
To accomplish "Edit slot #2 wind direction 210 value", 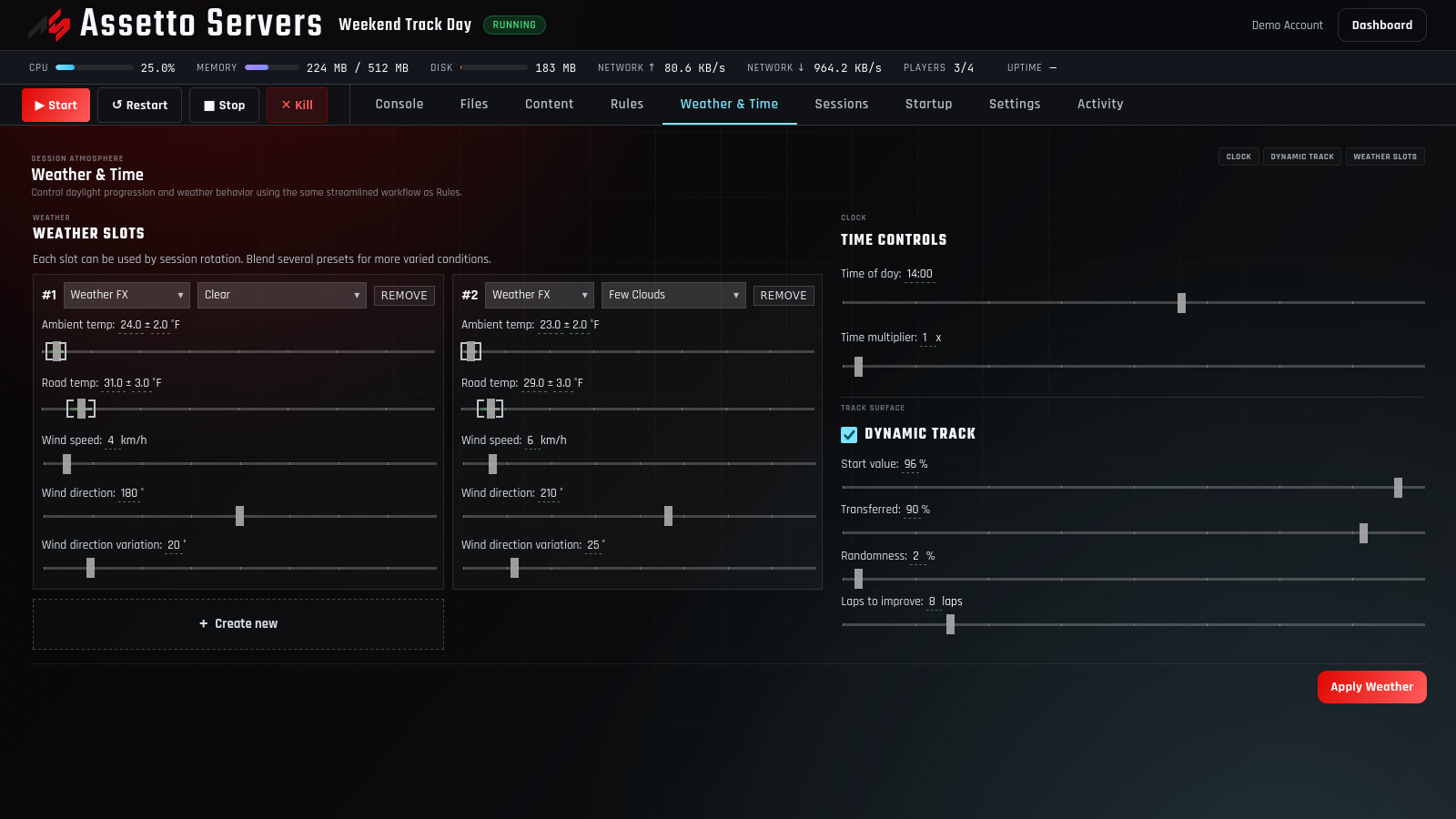I will 549,493.
